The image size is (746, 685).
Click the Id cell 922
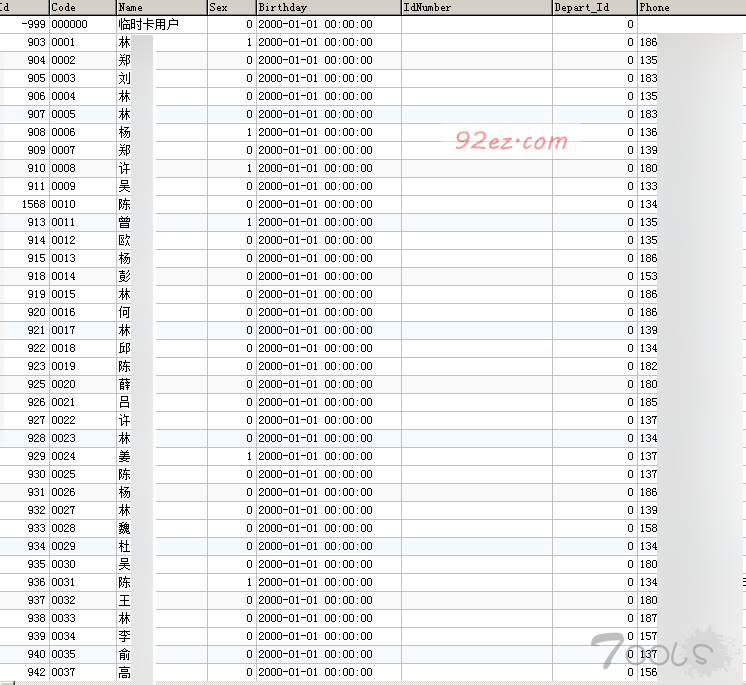[x=24, y=348]
